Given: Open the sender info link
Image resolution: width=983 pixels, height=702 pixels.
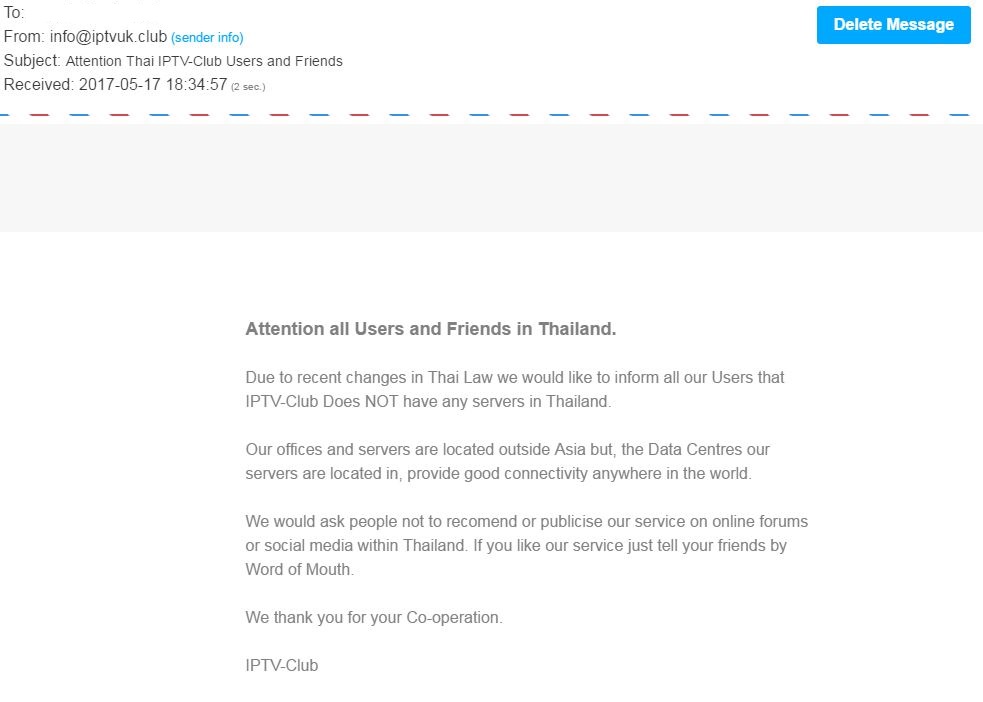Looking at the screenshot, I should [x=207, y=38].
